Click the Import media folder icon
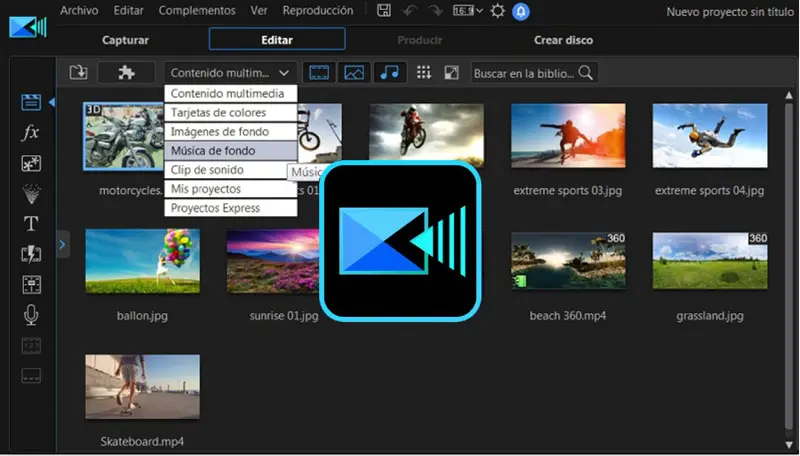This screenshot has height=456, width=800. click(x=78, y=72)
